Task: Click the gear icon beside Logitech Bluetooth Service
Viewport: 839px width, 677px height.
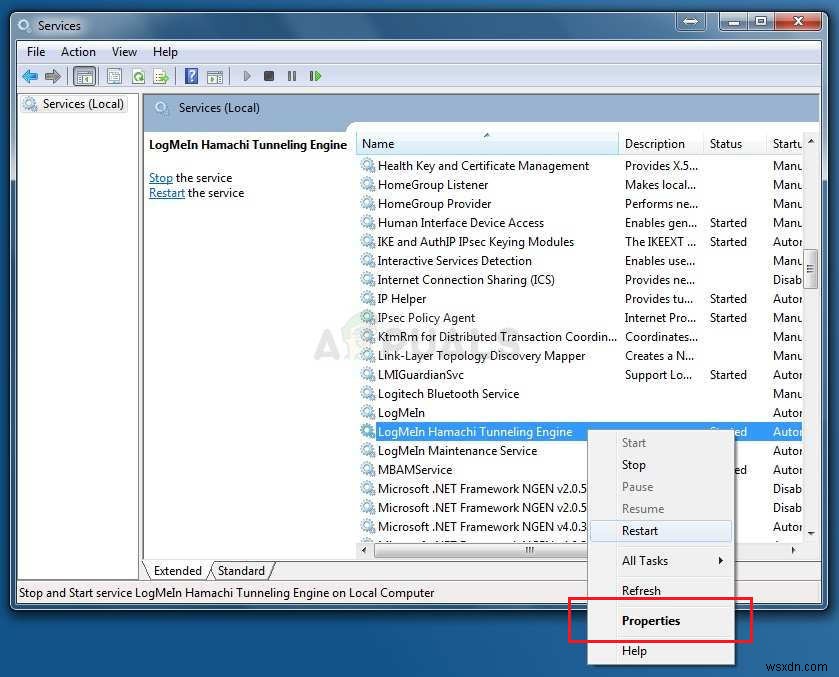Action: [x=368, y=393]
